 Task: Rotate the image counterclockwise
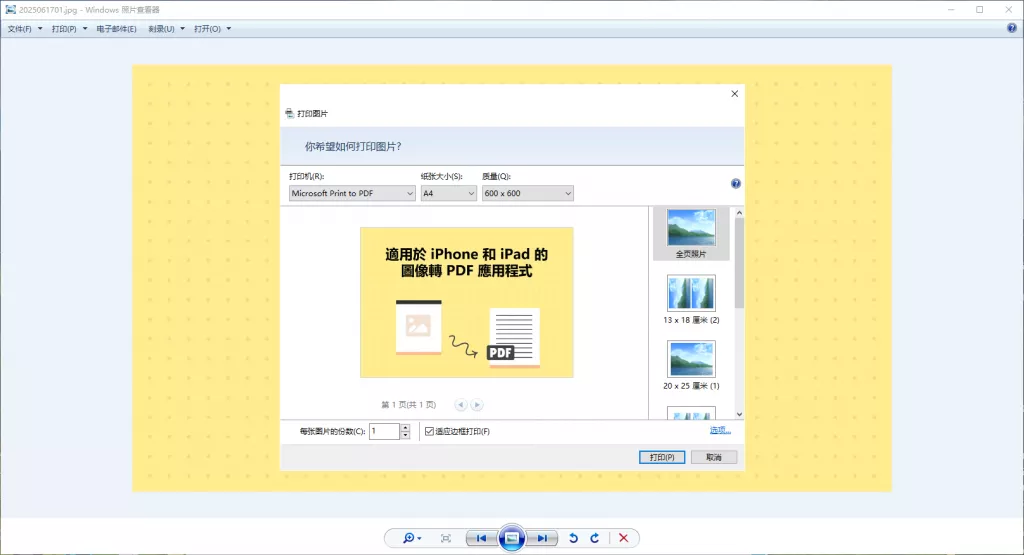(x=573, y=538)
